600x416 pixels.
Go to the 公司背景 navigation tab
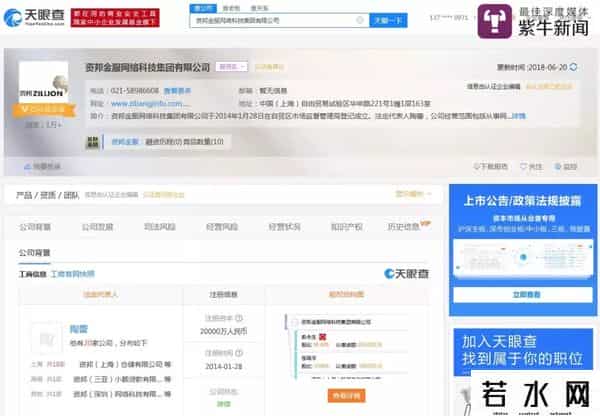point(35,227)
